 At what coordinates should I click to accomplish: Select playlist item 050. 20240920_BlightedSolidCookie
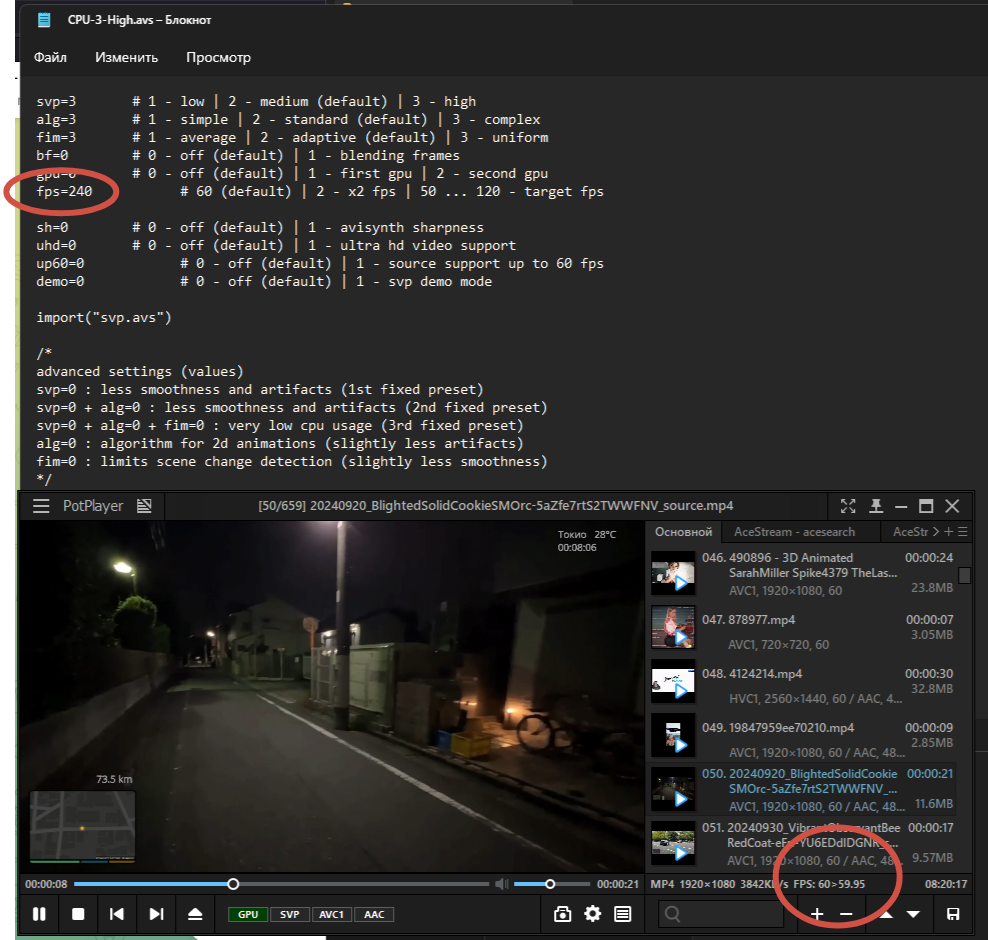(803, 789)
